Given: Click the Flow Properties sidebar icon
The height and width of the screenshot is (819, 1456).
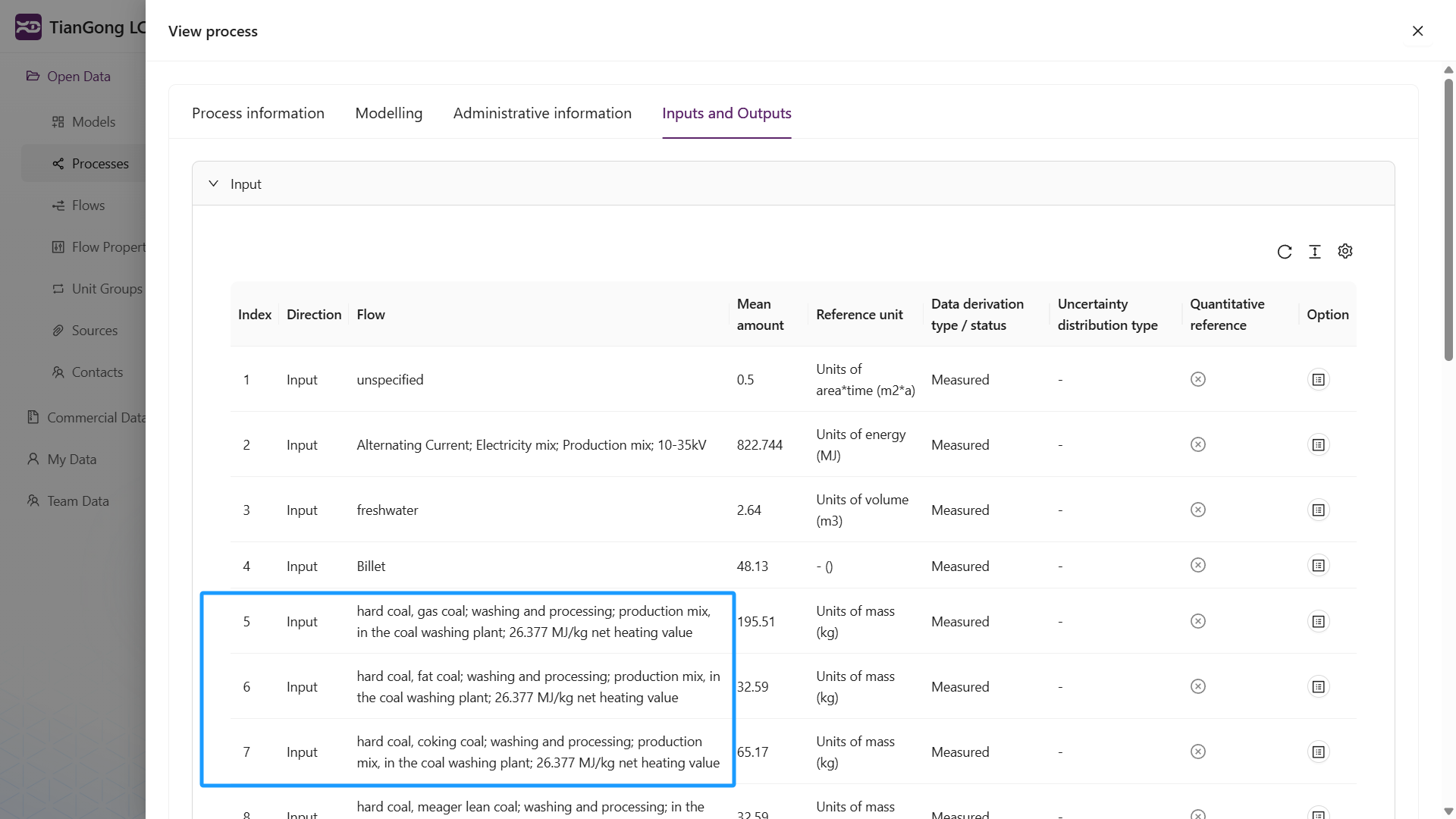Looking at the screenshot, I should (58, 246).
